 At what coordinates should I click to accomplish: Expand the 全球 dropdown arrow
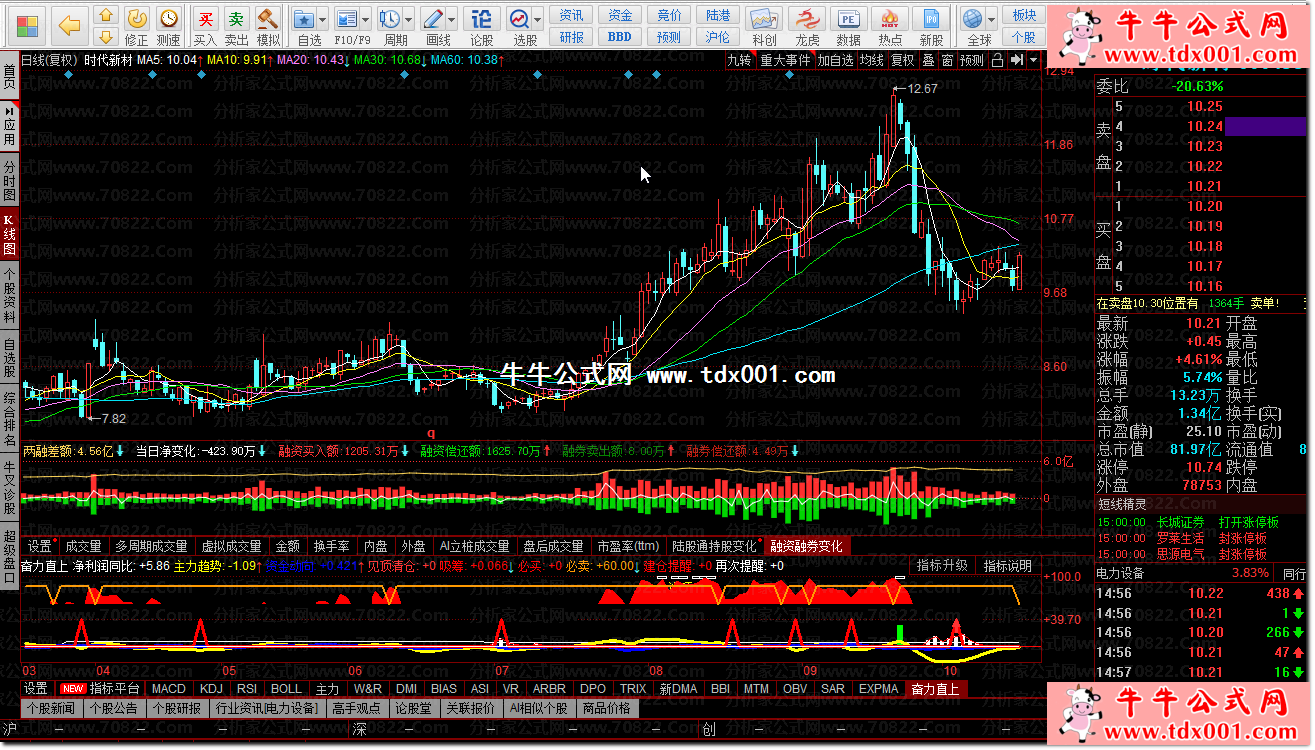(x=992, y=19)
